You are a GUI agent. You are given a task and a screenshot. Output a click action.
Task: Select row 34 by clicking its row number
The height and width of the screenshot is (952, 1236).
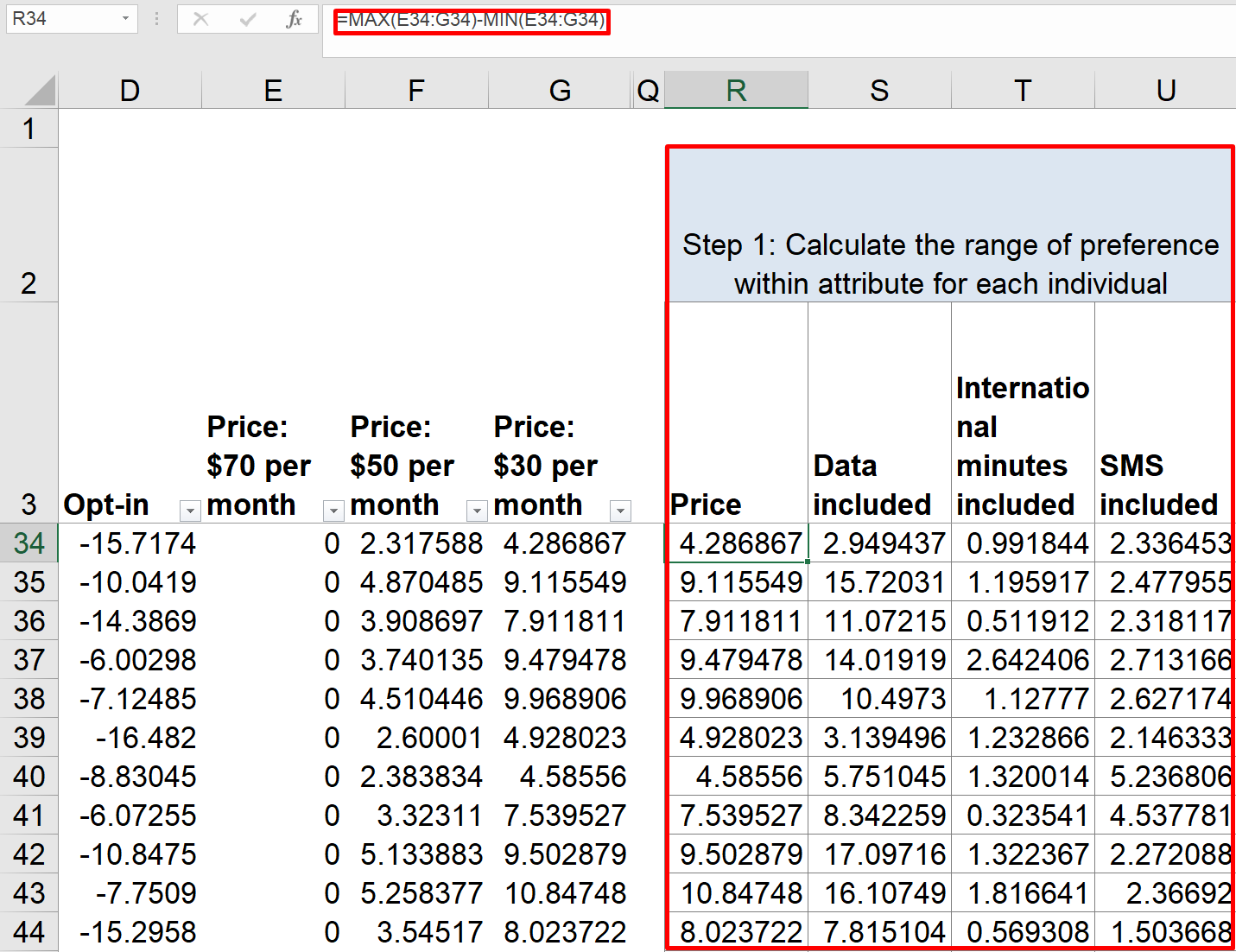(x=29, y=543)
